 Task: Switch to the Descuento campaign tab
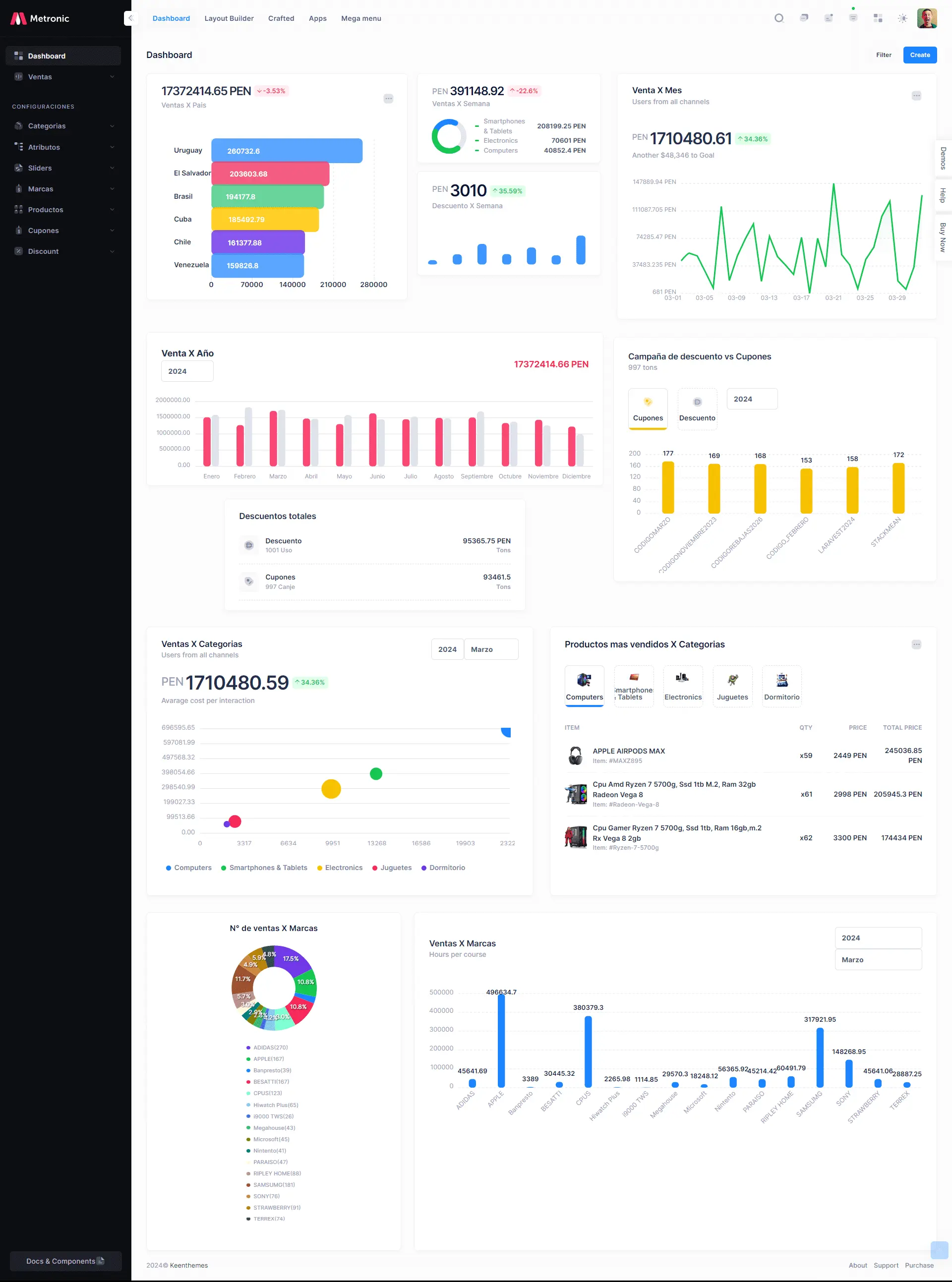pyautogui.click(x=697, y=408)
